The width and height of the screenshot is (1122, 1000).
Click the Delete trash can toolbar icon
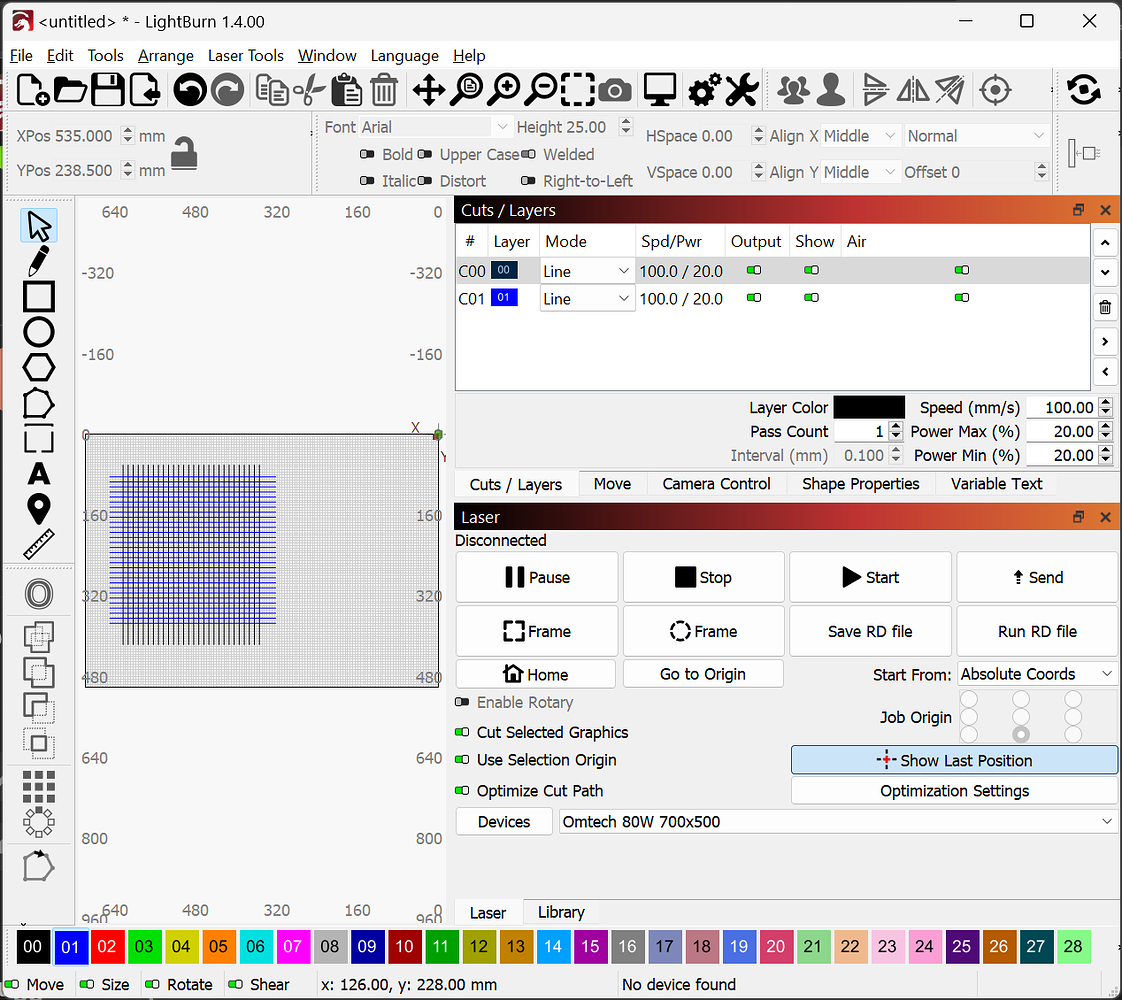pos(384,91)
